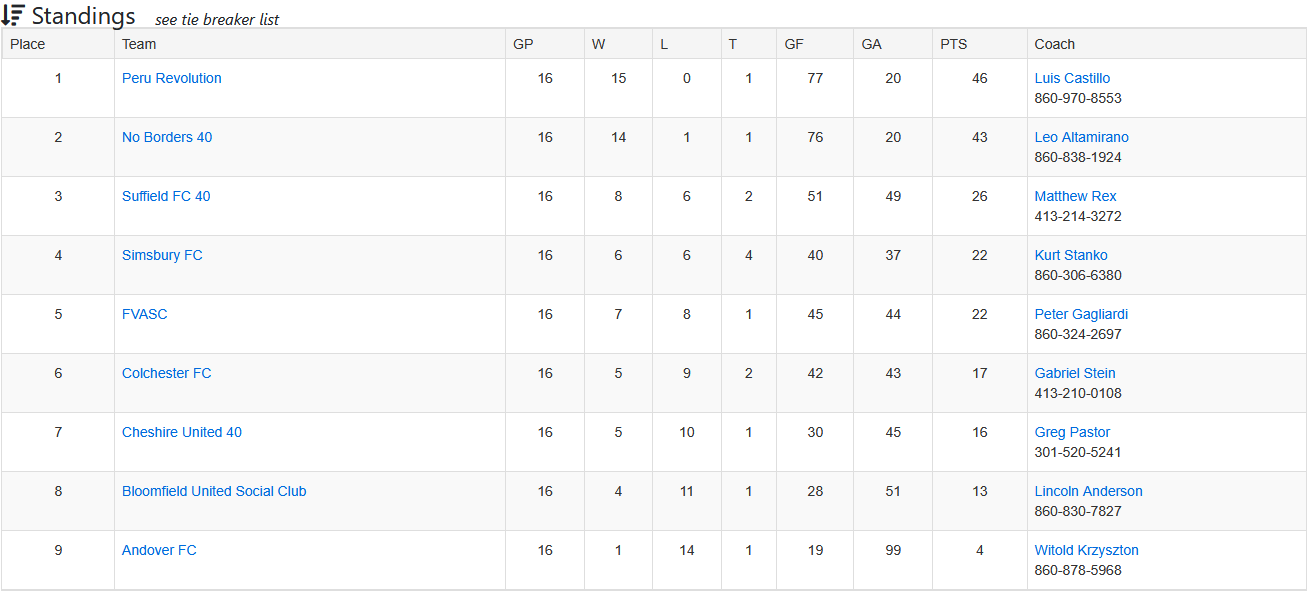Click the GF column header
Image resolution: width=1310 pixels, height=593 pixels.
(x=794, y=44)
